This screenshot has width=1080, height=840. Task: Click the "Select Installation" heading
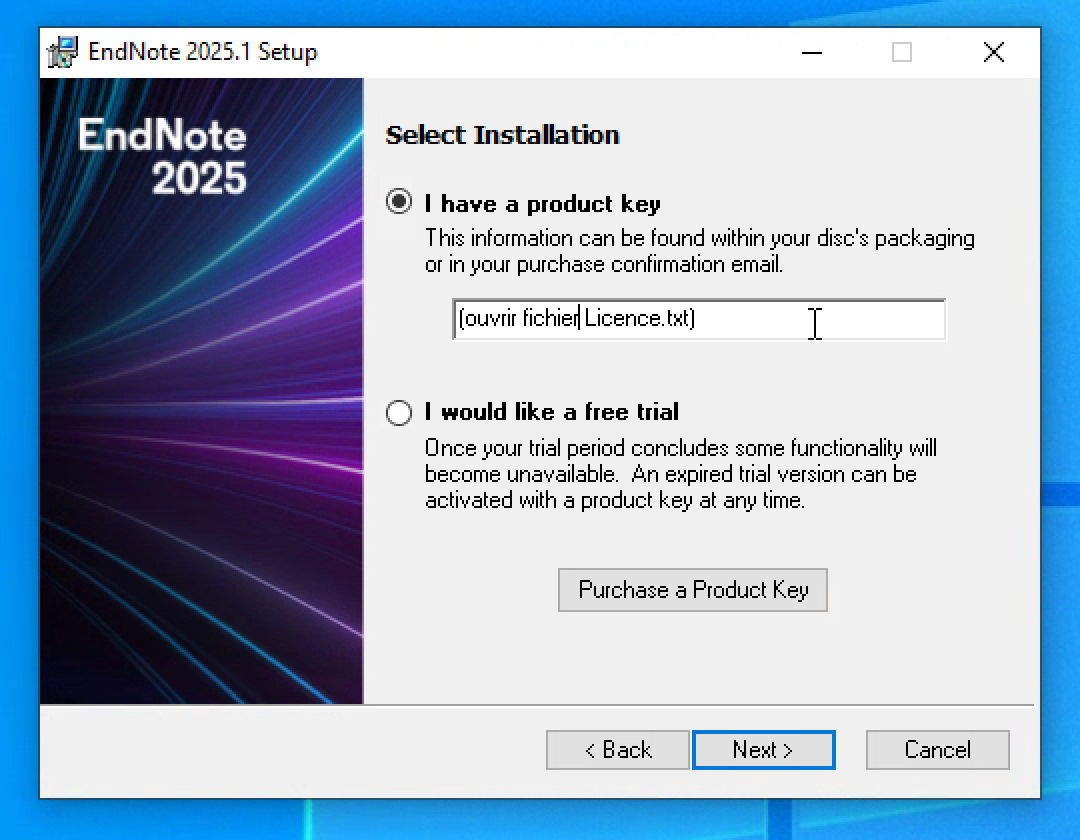click(502, 135)
